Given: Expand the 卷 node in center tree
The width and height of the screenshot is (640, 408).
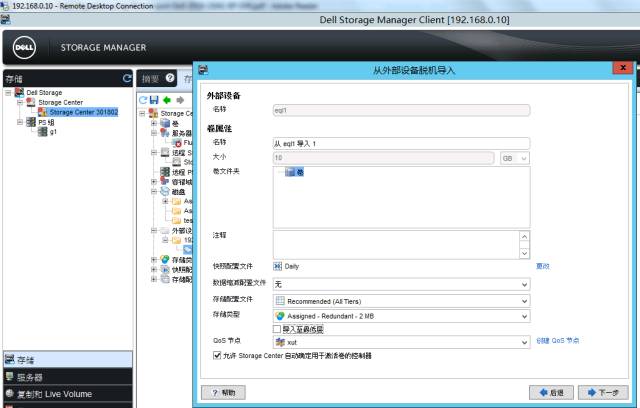Looking at the screenshot, I should 154,123.
